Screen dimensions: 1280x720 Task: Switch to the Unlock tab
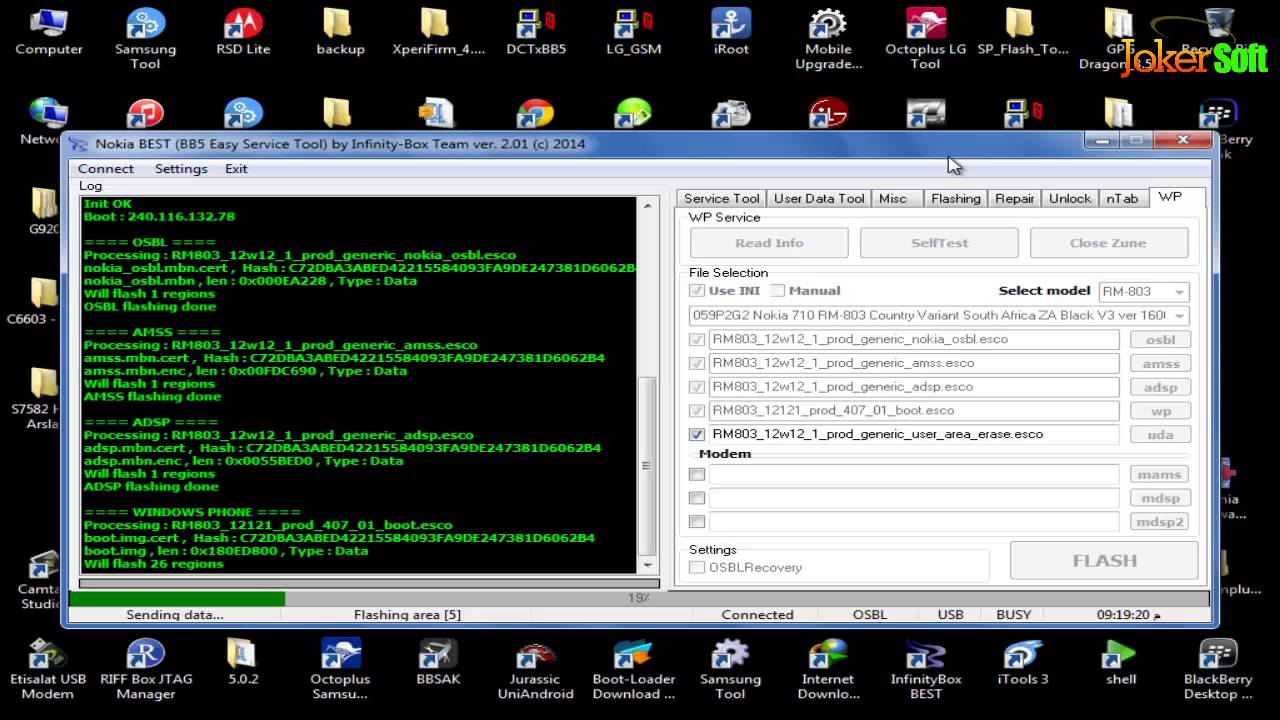pyautogui.click(x=1069, y=198)
